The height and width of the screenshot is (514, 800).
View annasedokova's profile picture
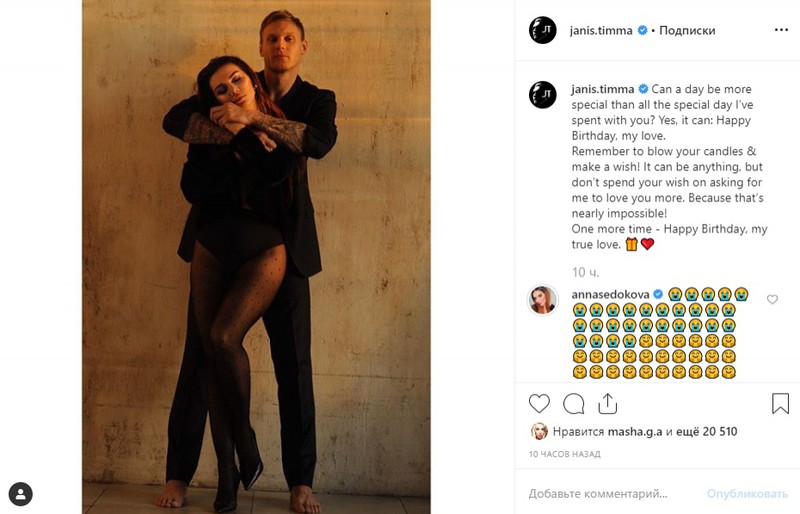(x=543, y=299)
